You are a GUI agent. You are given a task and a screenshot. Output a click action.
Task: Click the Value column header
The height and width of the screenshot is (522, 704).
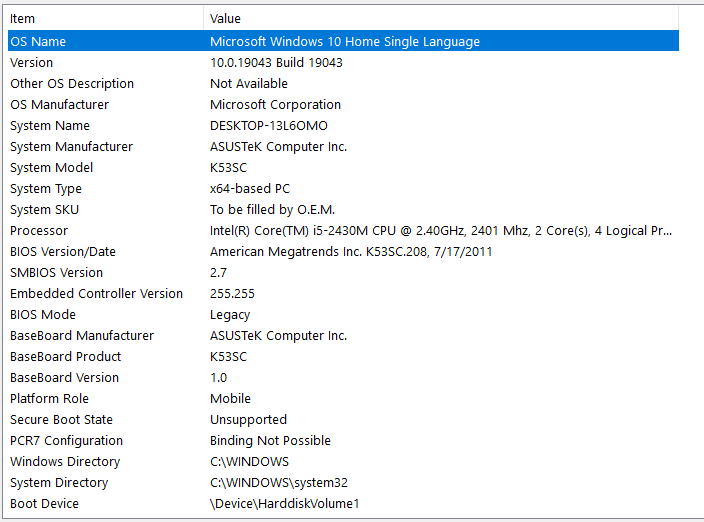tap(441, 18)
